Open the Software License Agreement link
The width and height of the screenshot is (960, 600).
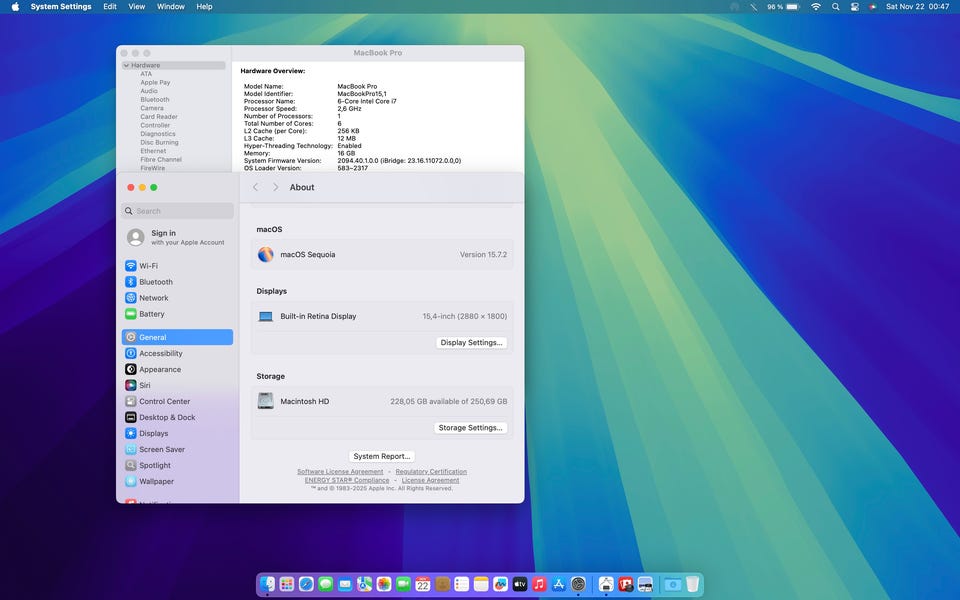340,472
